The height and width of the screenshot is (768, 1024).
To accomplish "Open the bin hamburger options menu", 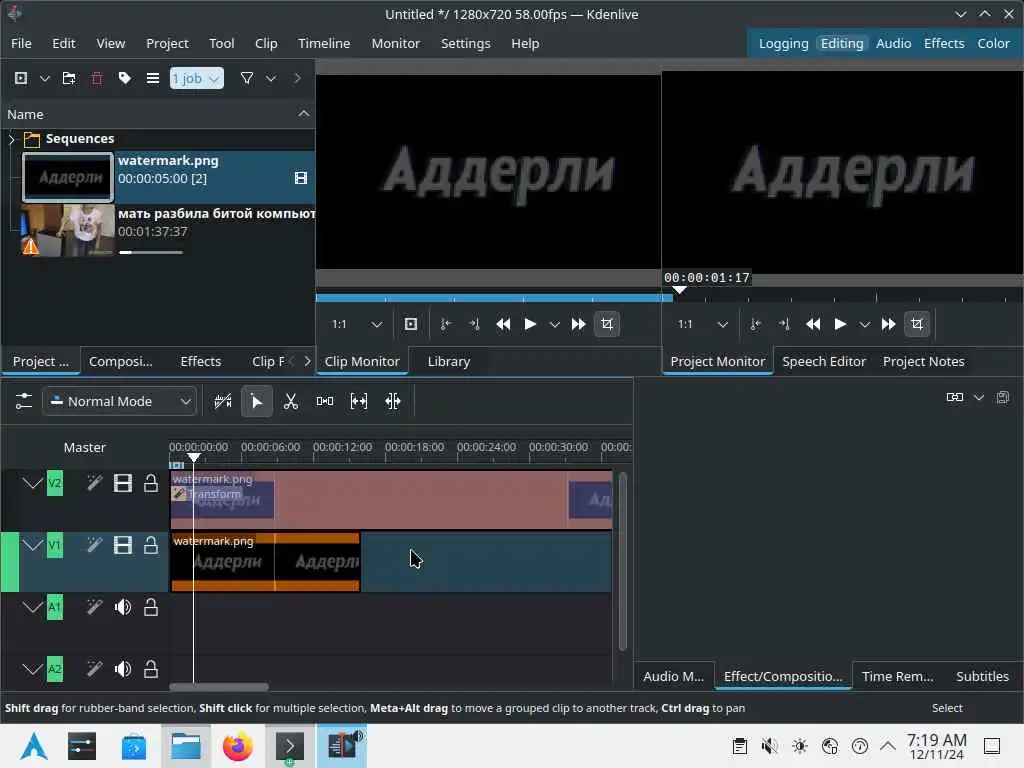I will tap(153, 78).
